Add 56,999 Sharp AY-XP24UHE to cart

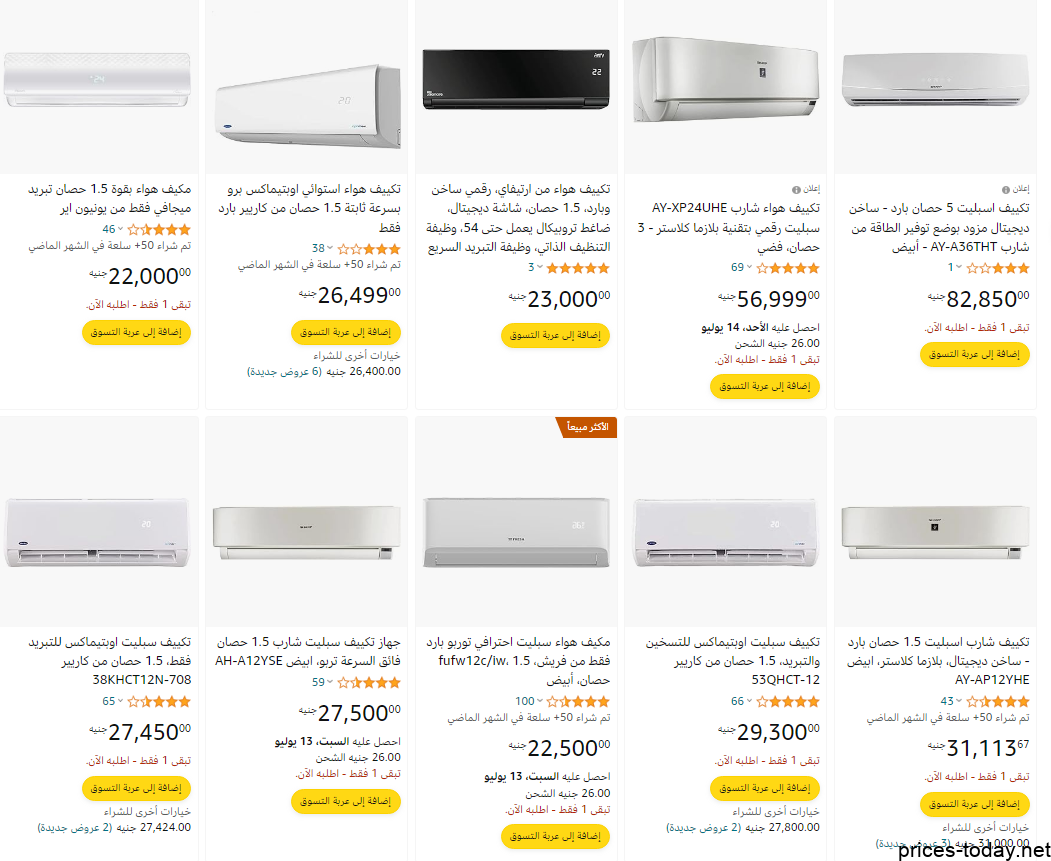pyautogui.click(x=765, y=386)
